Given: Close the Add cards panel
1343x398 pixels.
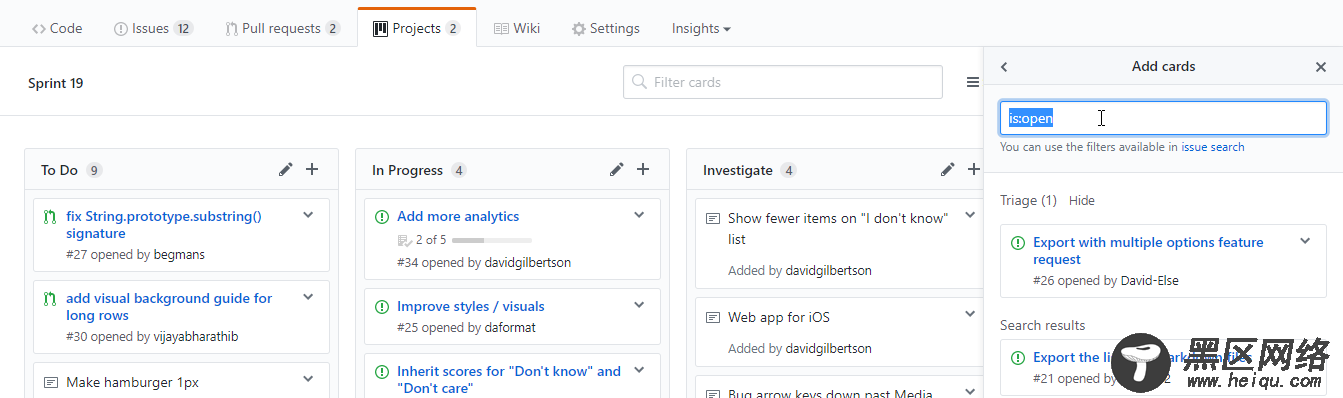Looking at the screenshot, I should [1320, 66].
